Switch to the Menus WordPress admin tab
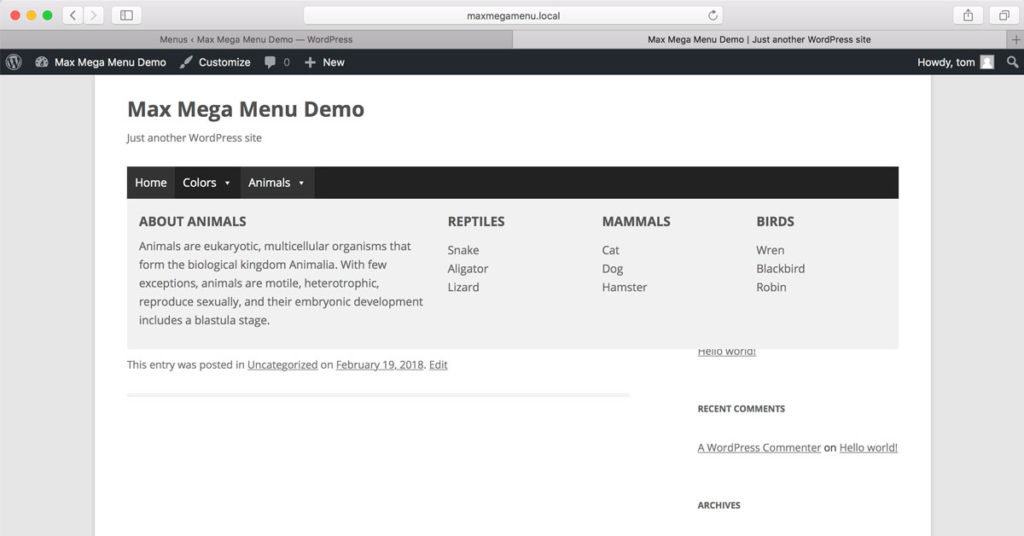This screenshot has width=1024, height=536. 256,39
